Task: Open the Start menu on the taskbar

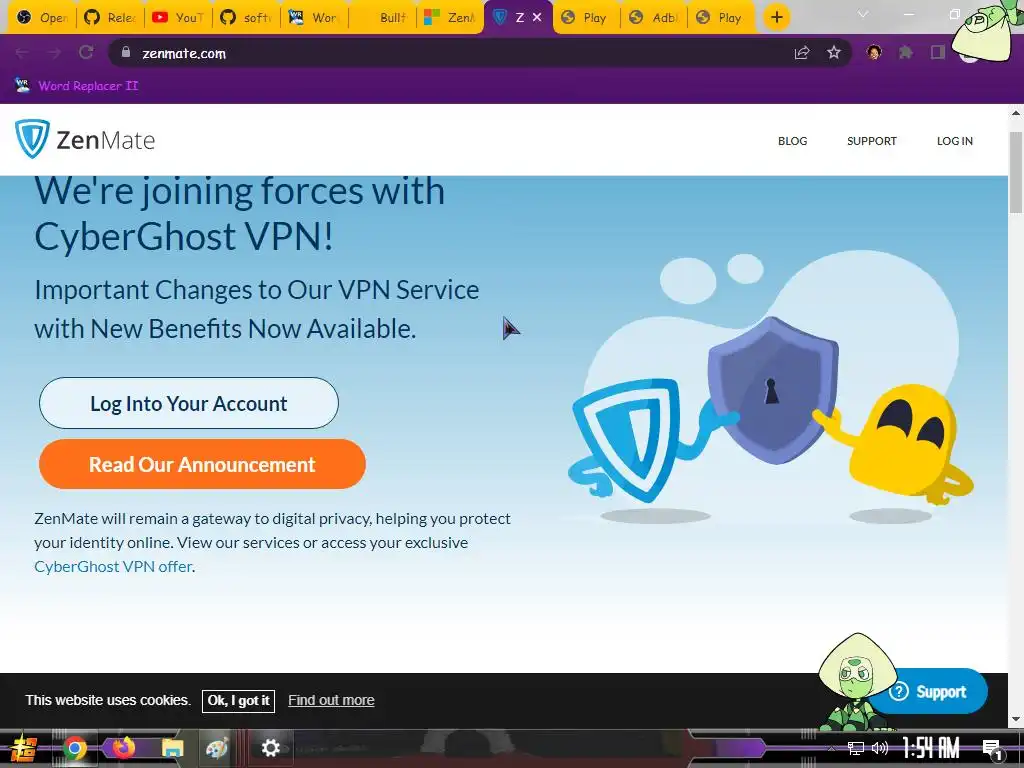Action: click(24, 748)
